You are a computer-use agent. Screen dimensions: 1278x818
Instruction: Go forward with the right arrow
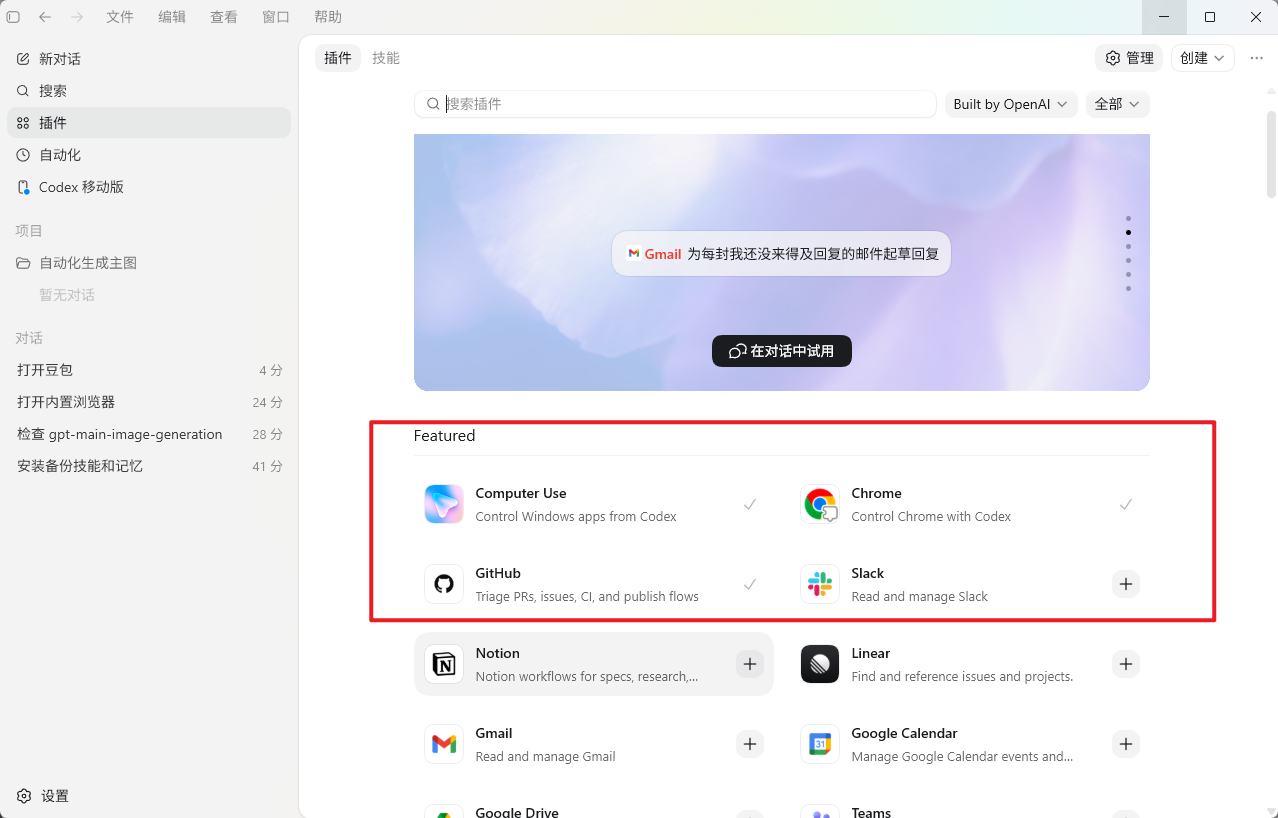pyautogui.click(x=77, y=17)
